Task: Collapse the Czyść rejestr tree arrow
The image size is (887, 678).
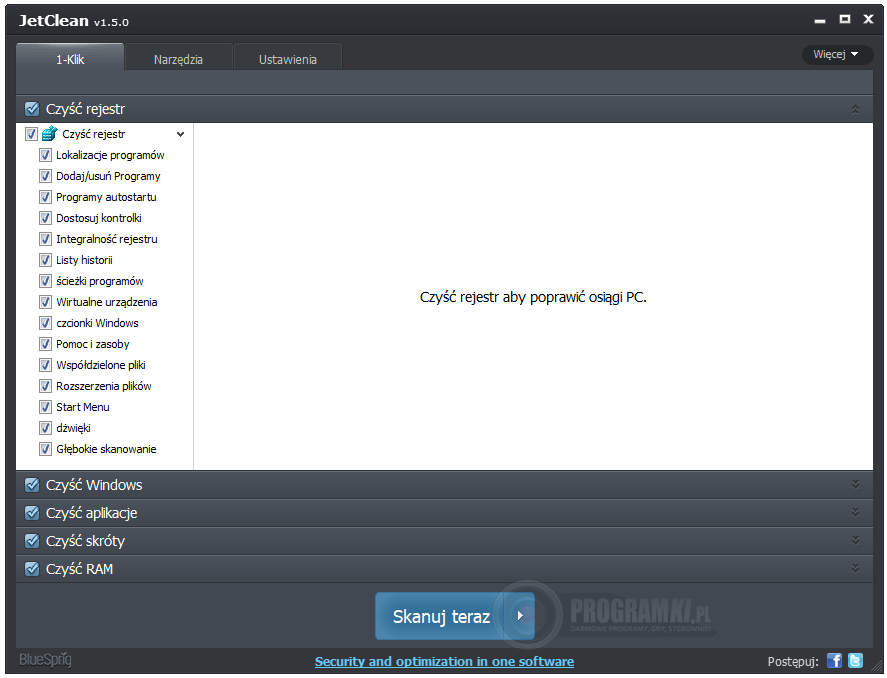Action: click(180, 135)
